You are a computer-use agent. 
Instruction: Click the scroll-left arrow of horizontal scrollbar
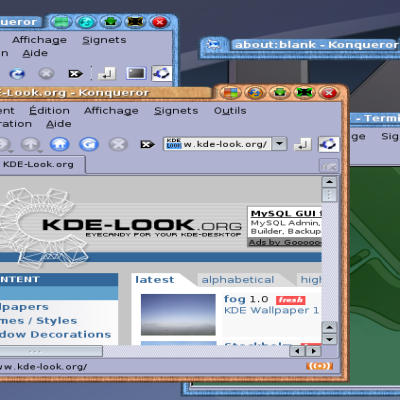click(297, 351)
